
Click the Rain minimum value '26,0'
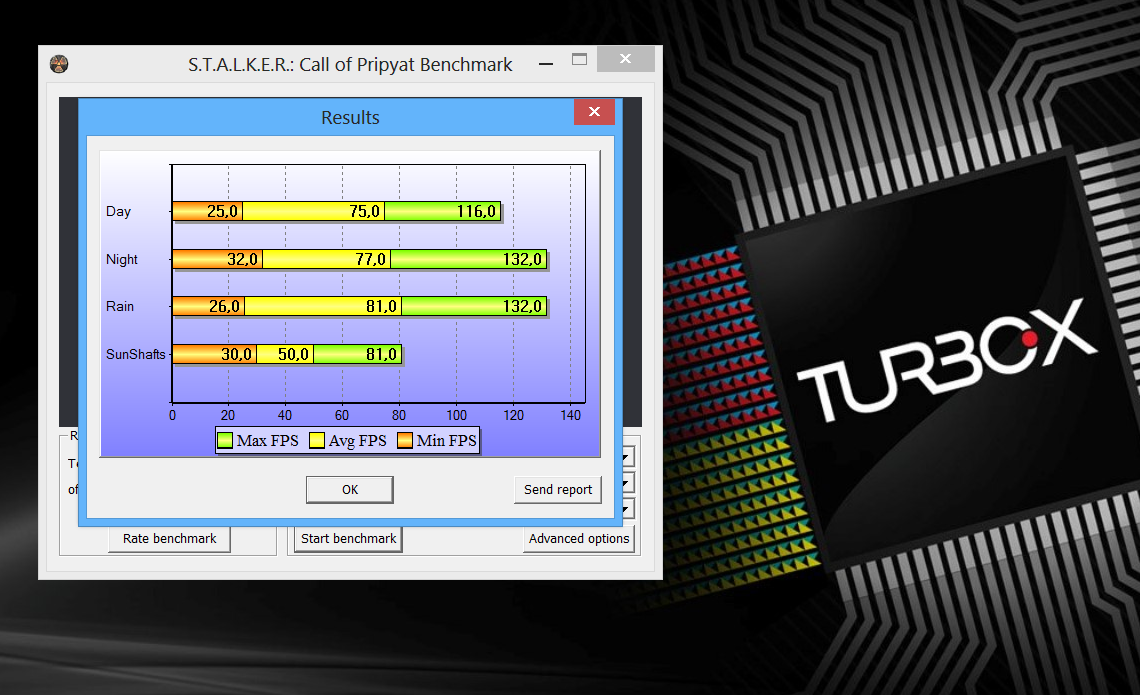pyautogui.click(x=224, y=307)
